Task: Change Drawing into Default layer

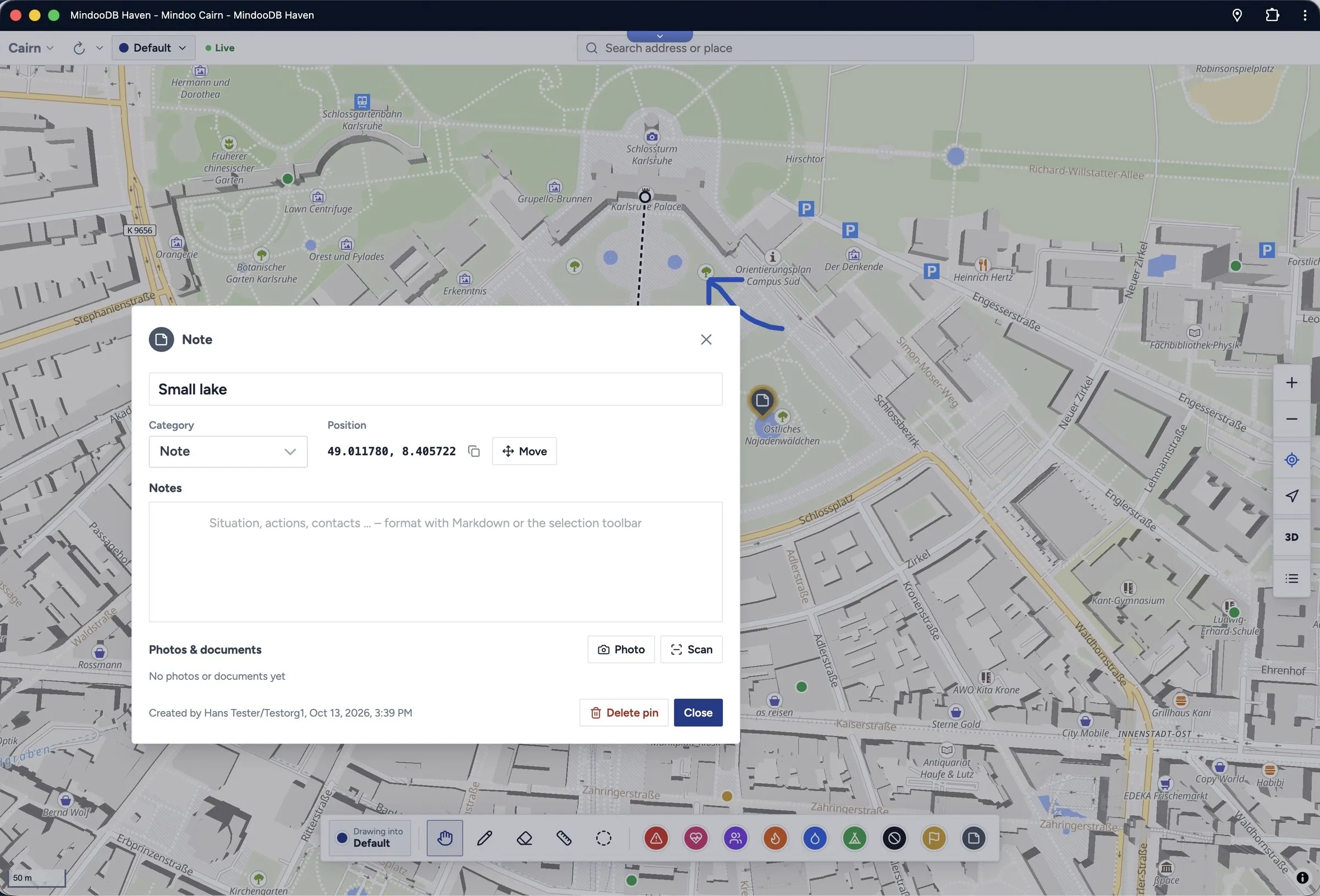Action: [x=370, y=838]
